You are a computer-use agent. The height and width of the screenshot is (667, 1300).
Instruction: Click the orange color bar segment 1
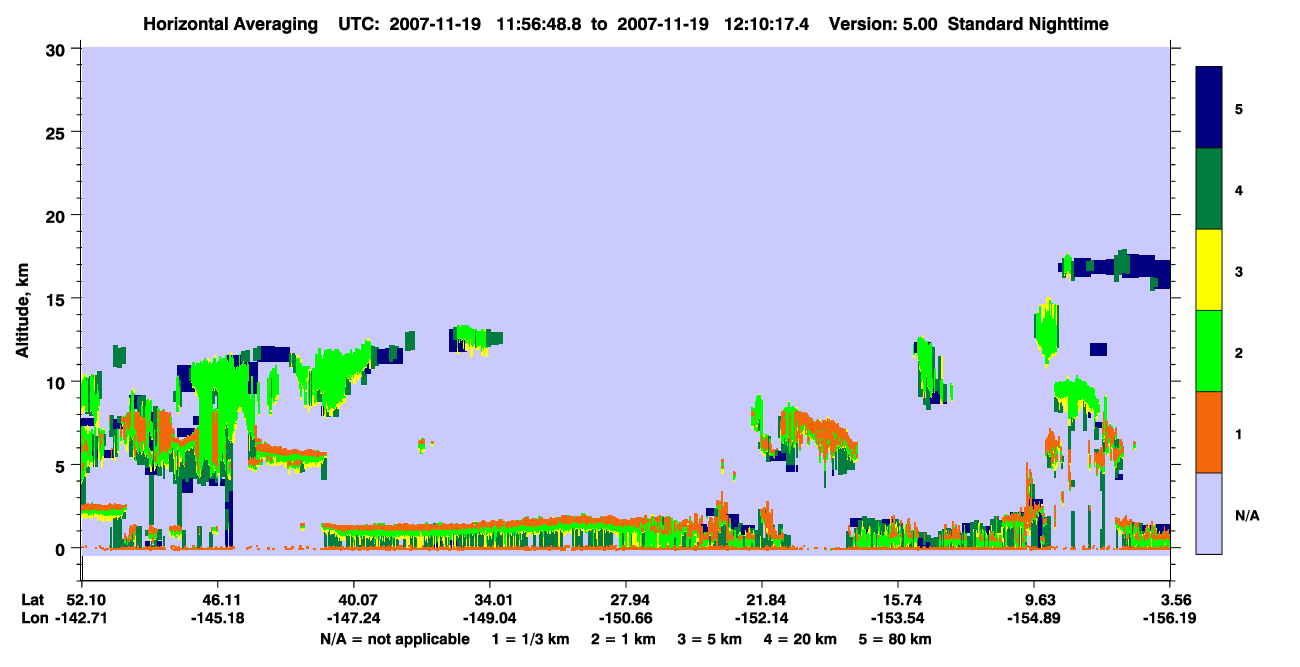pyautogui.click(x=1209, y=432)
